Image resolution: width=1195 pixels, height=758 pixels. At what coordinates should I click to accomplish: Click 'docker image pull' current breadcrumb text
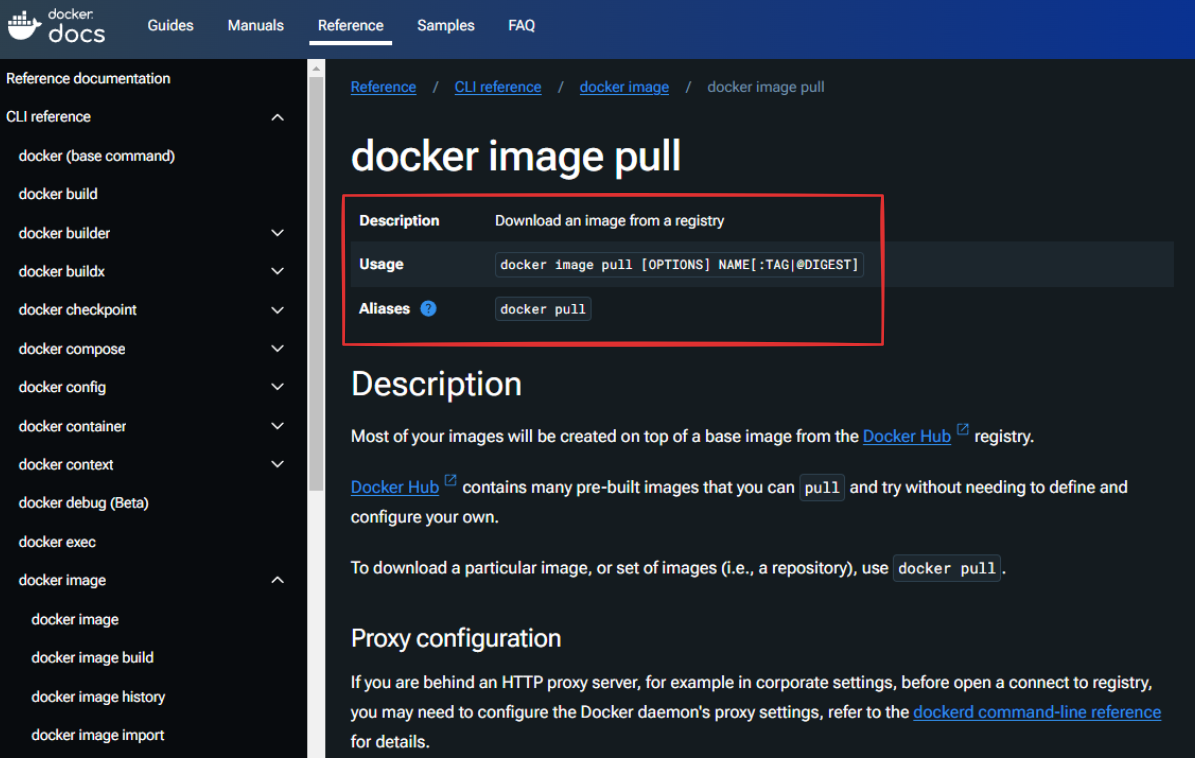[x=766, y=87]
